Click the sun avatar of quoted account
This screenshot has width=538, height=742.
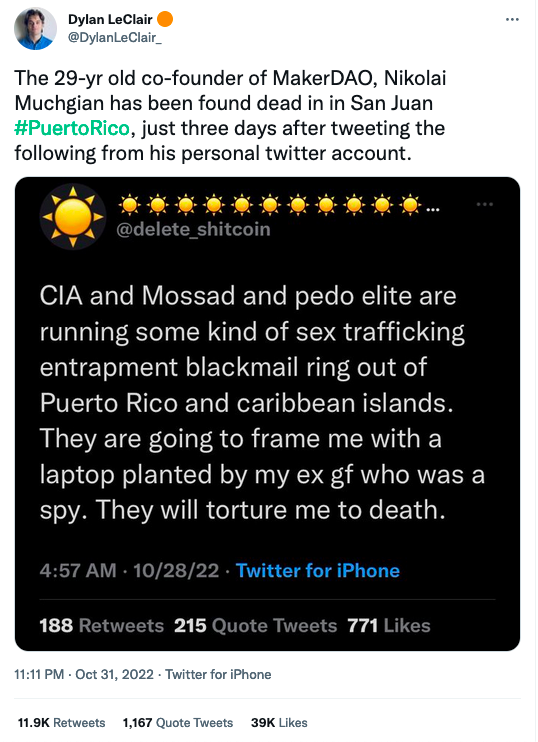(x=73, y=217)
